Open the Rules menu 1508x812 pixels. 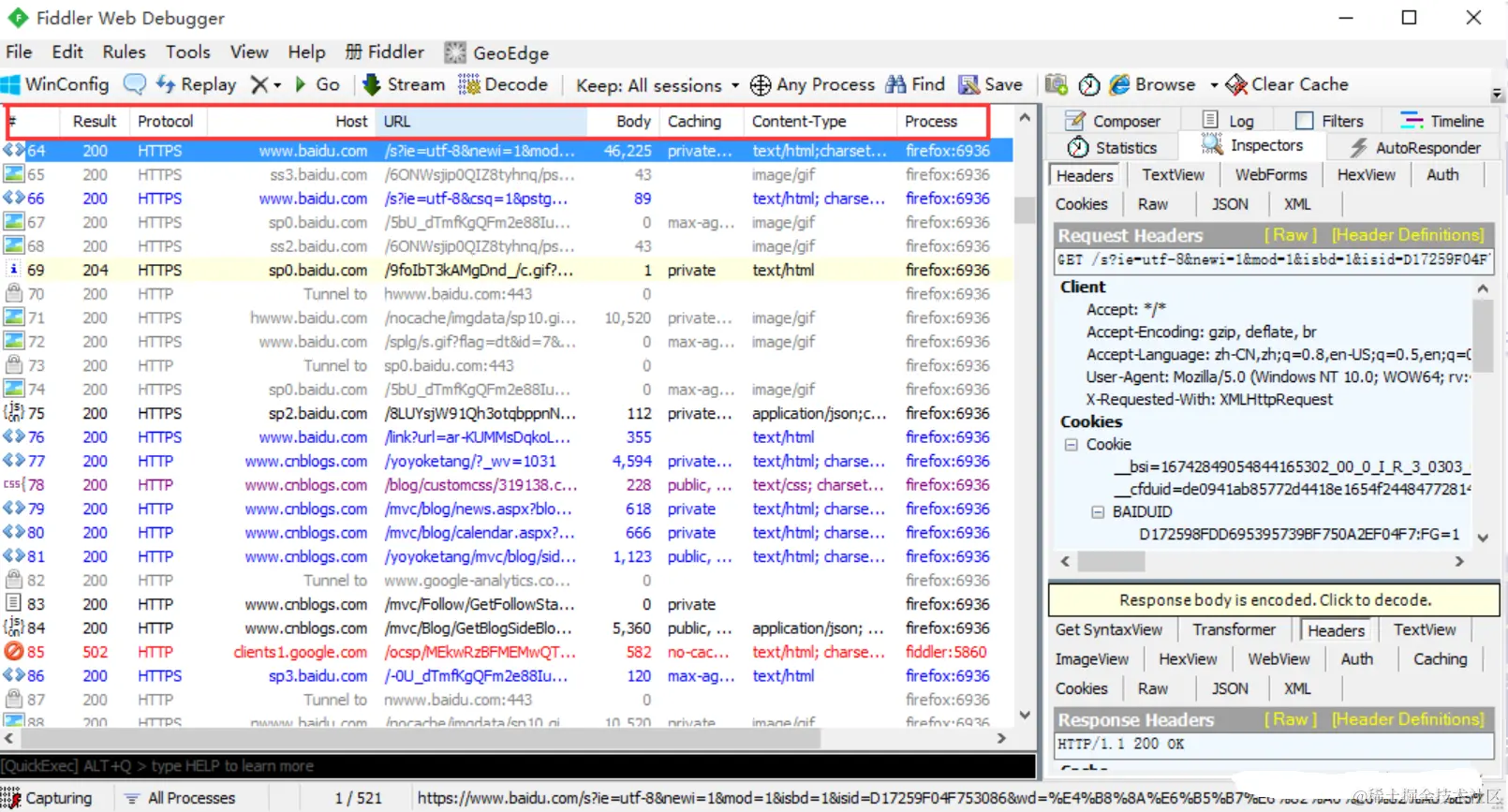(x=125, y=52)
